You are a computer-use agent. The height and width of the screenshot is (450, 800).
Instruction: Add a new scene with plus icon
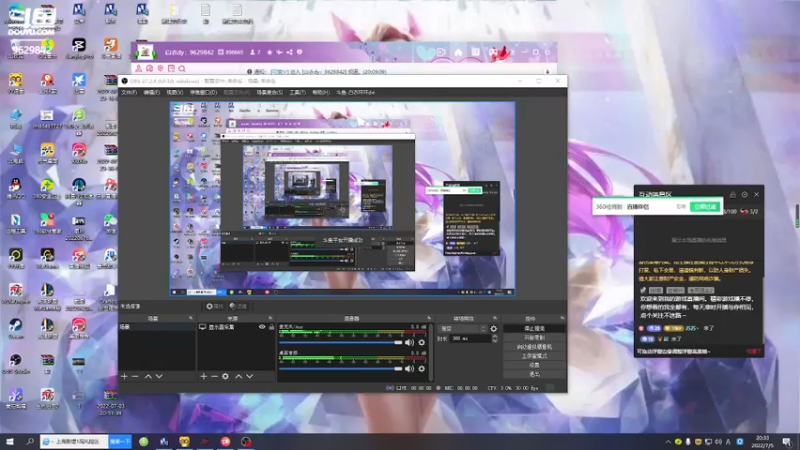click(124, 376)
